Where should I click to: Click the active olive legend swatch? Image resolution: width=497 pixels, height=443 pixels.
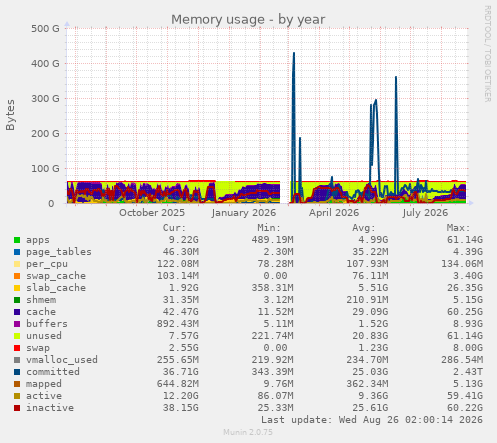17,396
